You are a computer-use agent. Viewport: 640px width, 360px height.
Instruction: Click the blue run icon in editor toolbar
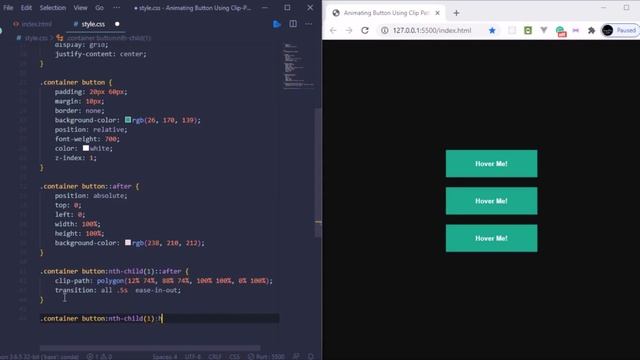point(277,24)
